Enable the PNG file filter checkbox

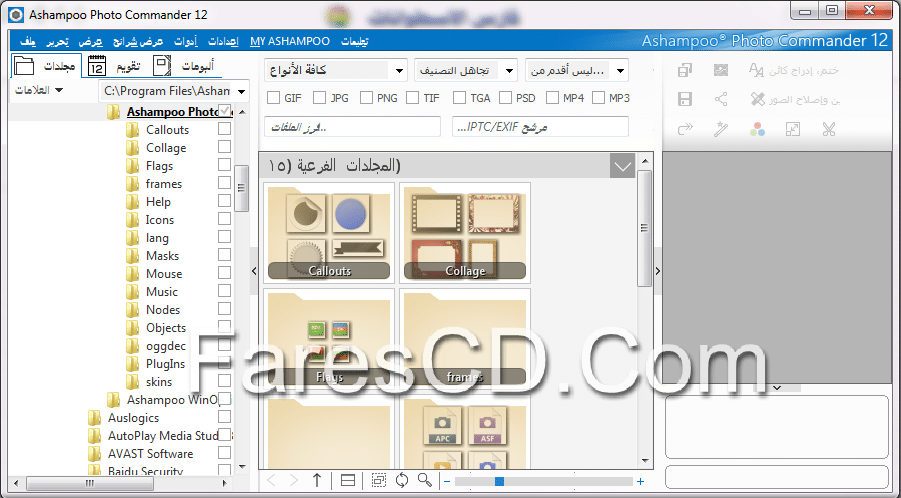[366, 98]
